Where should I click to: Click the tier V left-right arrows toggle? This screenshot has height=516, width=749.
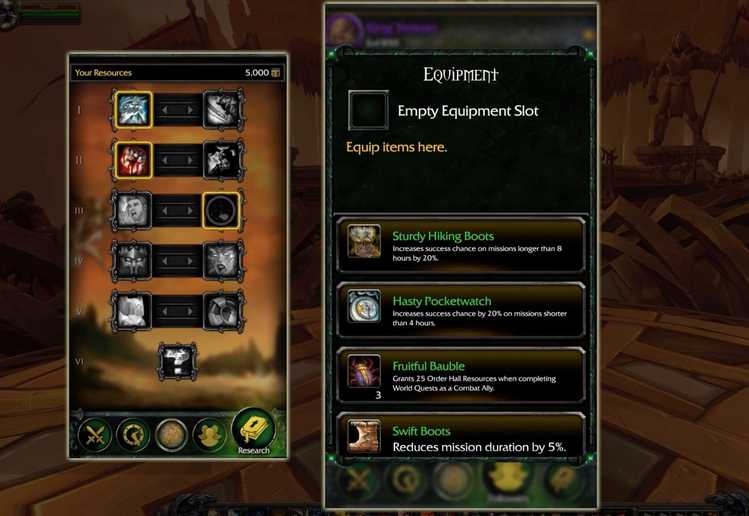click(x=177, y=311)
